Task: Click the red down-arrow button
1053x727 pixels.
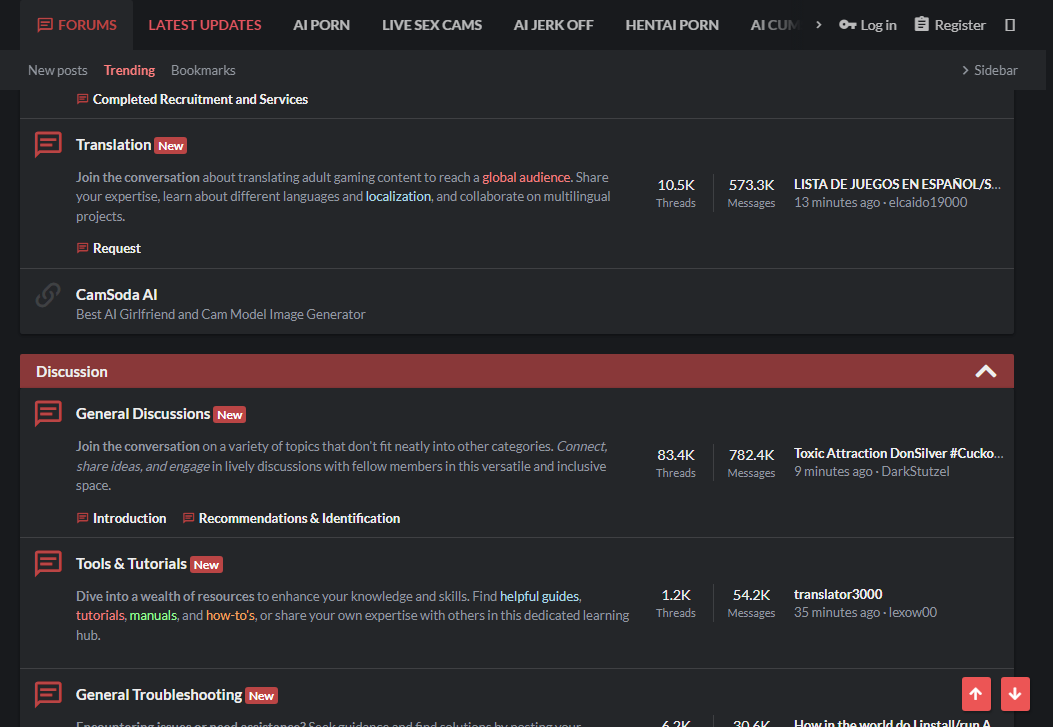Action: 1015,693
